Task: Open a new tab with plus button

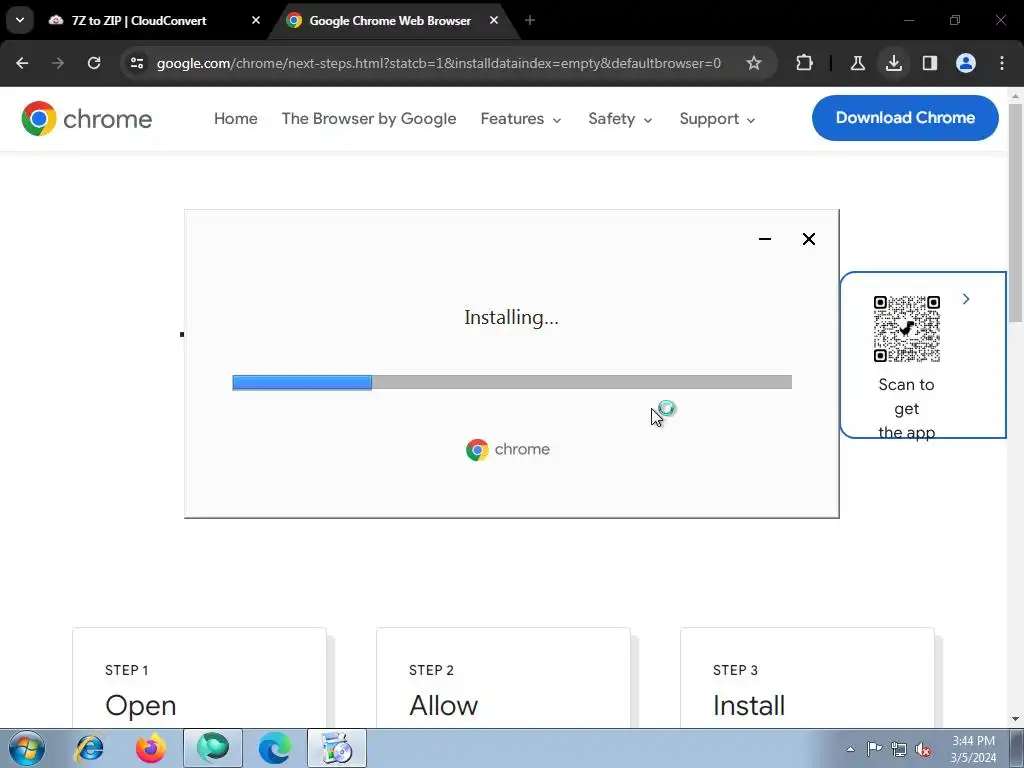Action: [x=530, y=20]
